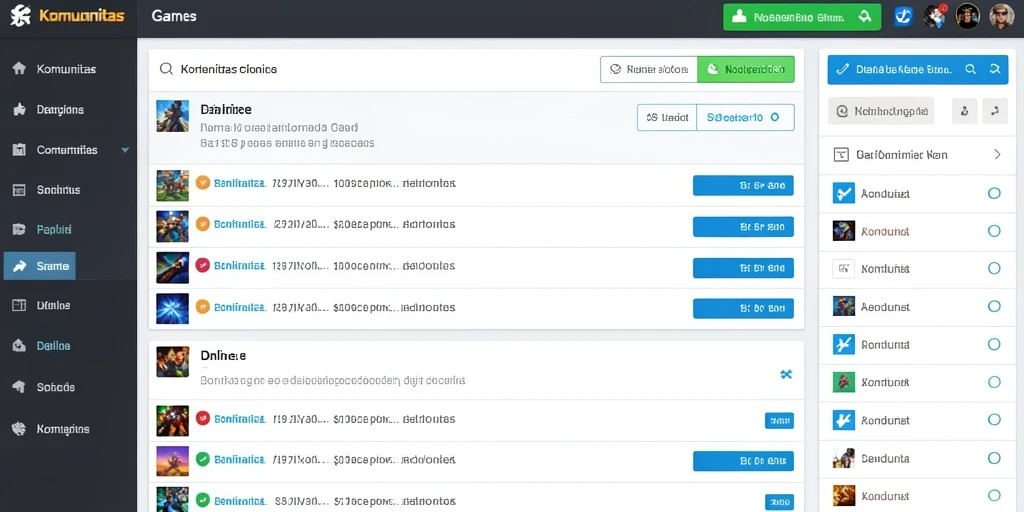Open the Nolmhnduppite selector in right panel

pyautogui.click(x=881, y=111)
